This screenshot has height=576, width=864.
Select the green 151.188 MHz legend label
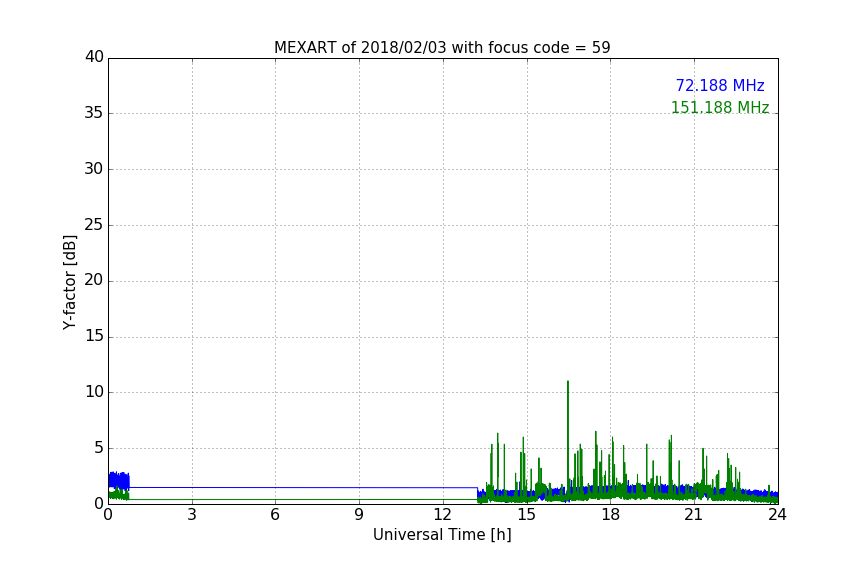[x=720, y=107]
